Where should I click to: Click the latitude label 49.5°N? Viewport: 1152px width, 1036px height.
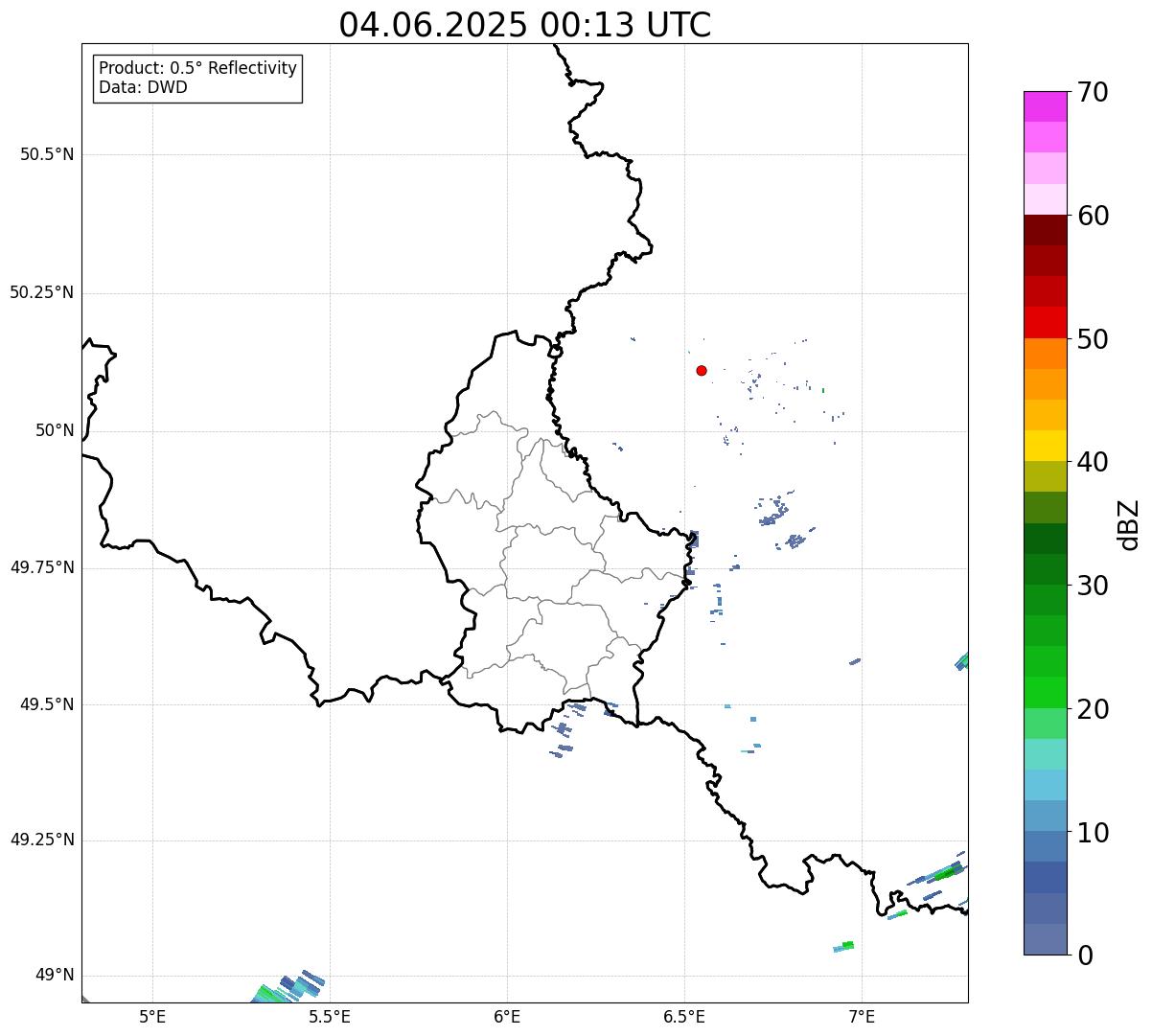(46, 705)
